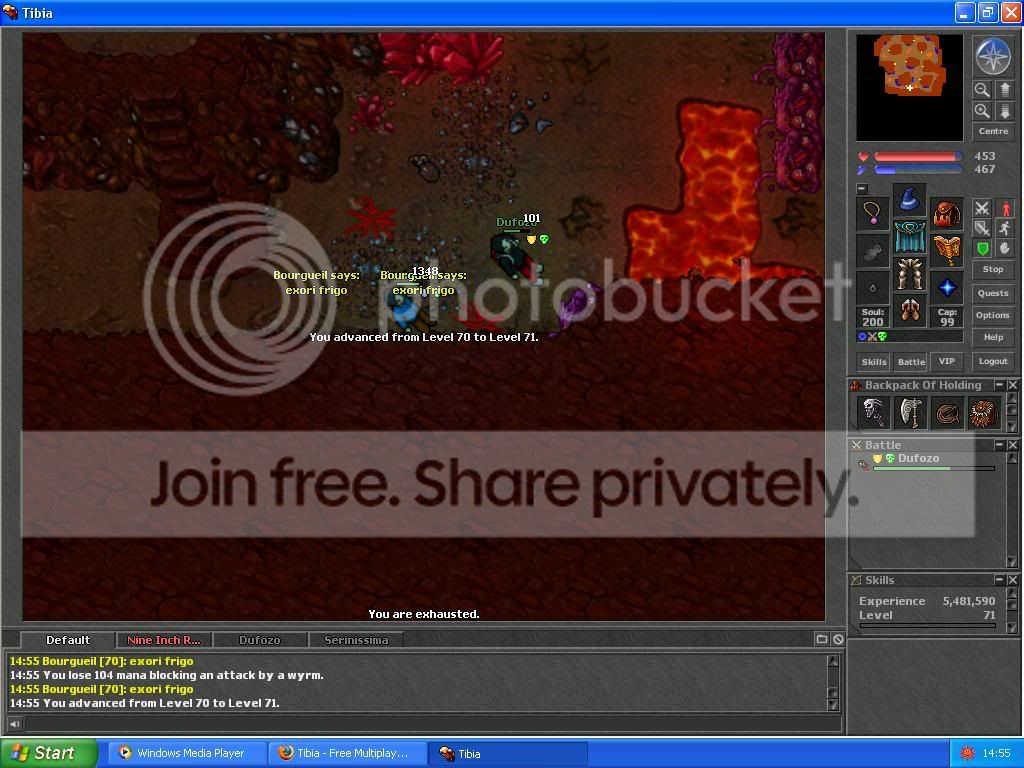
Task: Open the Quests log
Action: coord(993,293)
